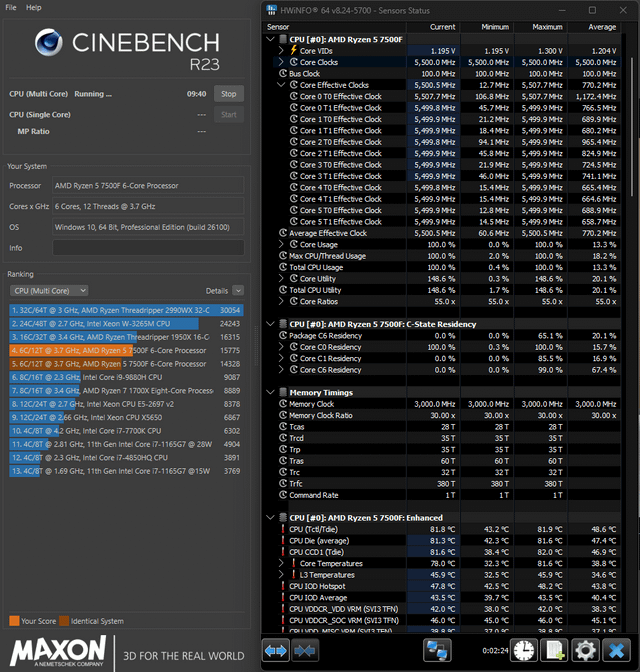
Task: Open the CPU (Multi Core) ranking dropdown
Action: pos(49,291)
